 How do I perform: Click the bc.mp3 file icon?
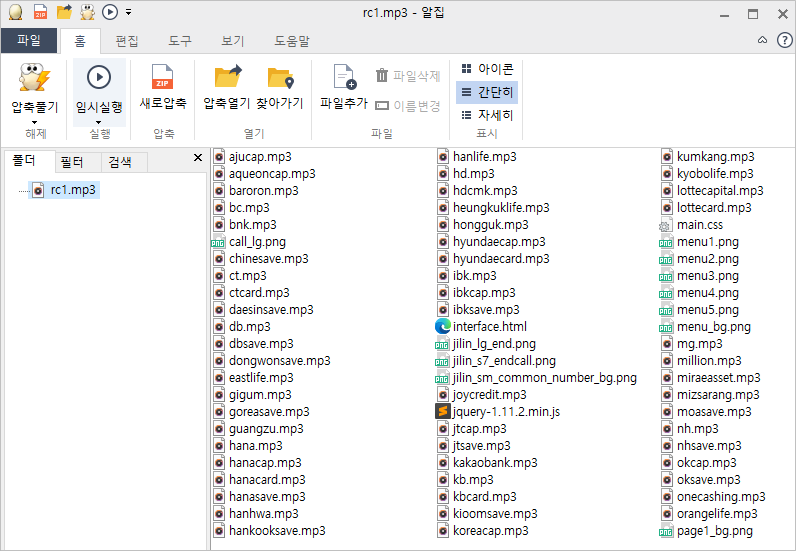pyautogui.click(x=219, y=208)
